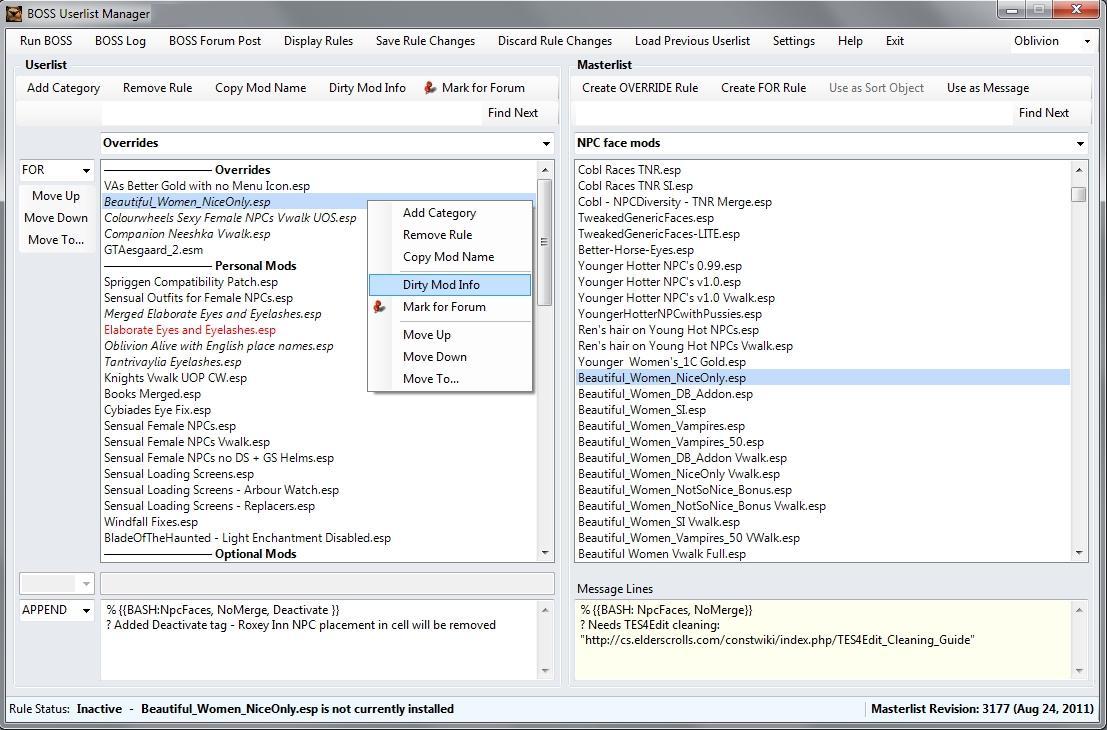
Task: Choose Move Down in context menu
Action: [x=450, y=357]
